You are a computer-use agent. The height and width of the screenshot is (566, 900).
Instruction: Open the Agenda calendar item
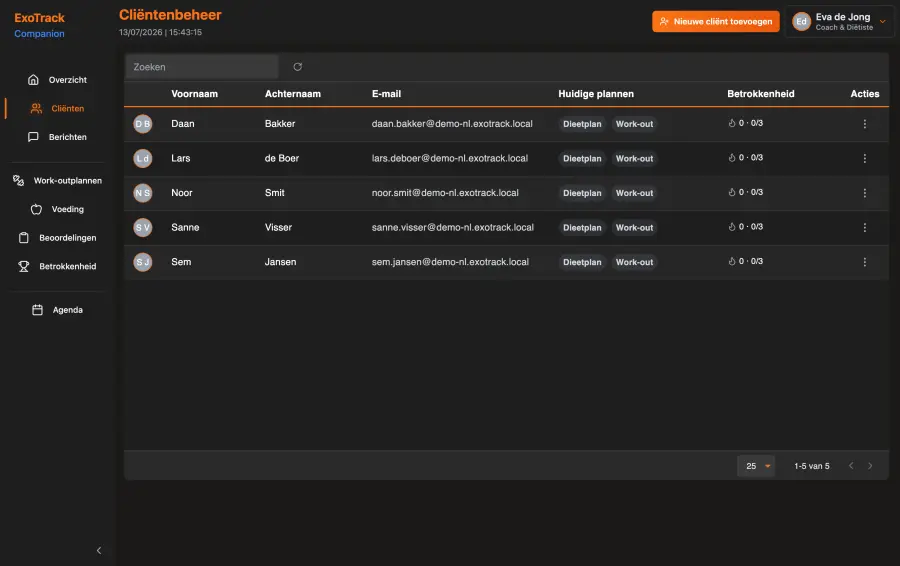click(x=57, y=310)
